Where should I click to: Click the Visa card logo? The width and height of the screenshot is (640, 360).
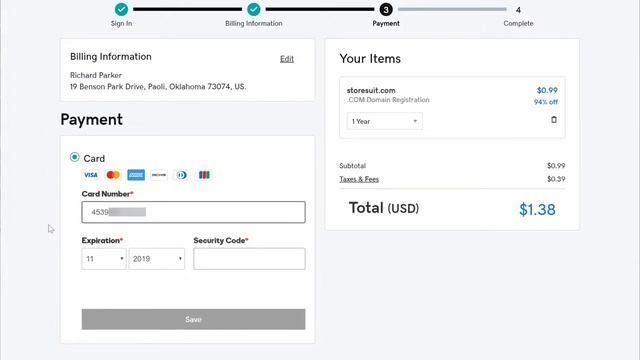[91, 175]
